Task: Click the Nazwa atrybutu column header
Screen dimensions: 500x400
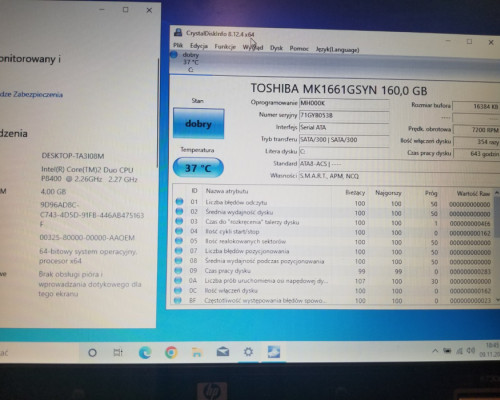Action: 227,191
